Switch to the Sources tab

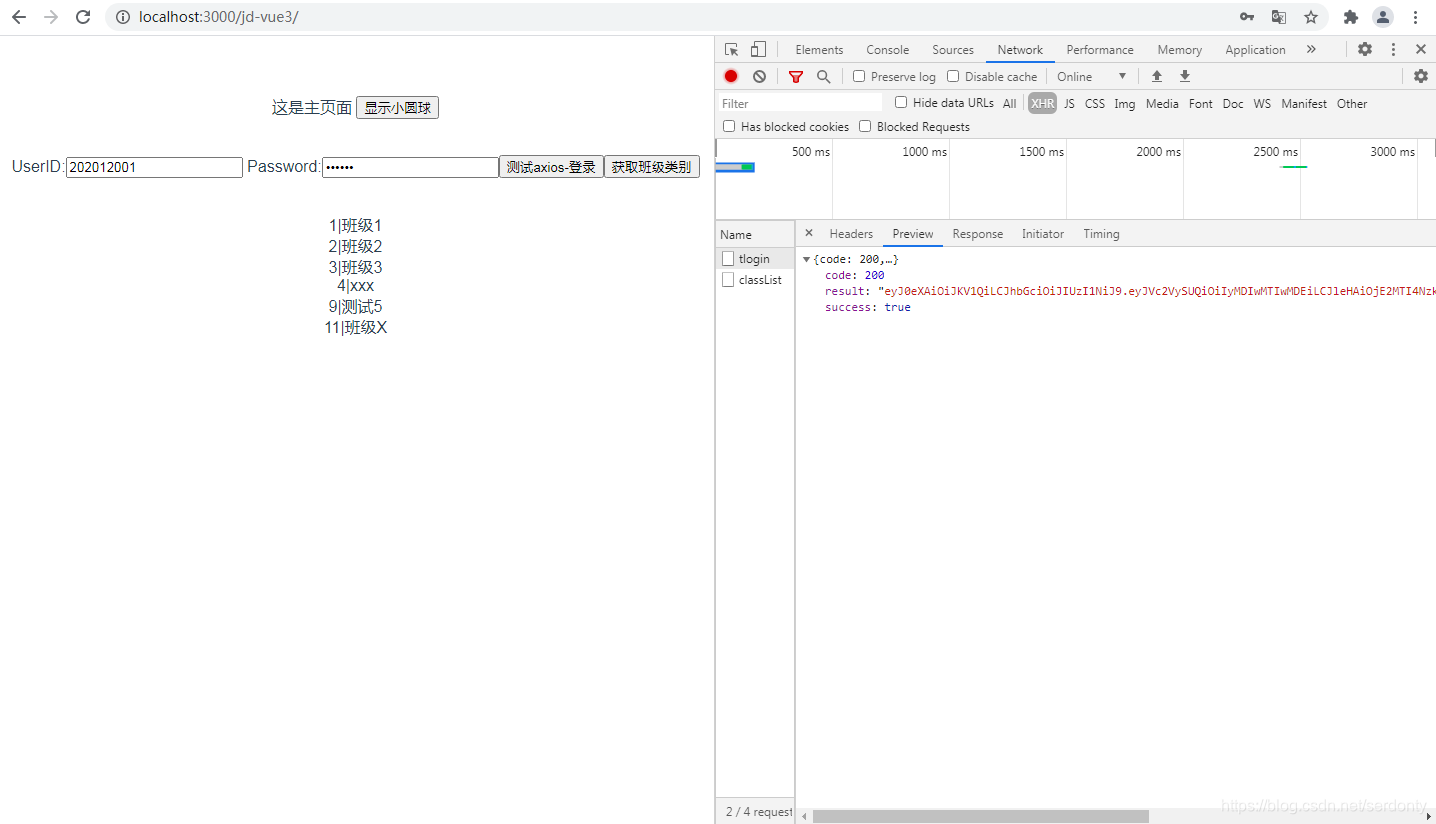pos(952,49)
